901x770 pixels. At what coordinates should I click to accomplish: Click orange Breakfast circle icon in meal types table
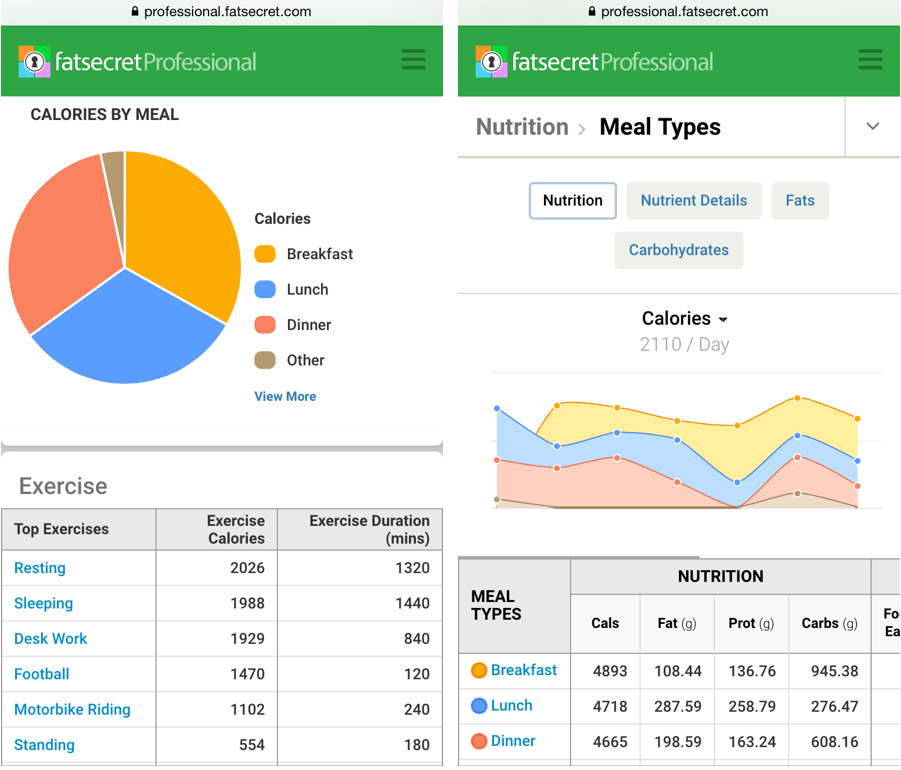(479, 671)
